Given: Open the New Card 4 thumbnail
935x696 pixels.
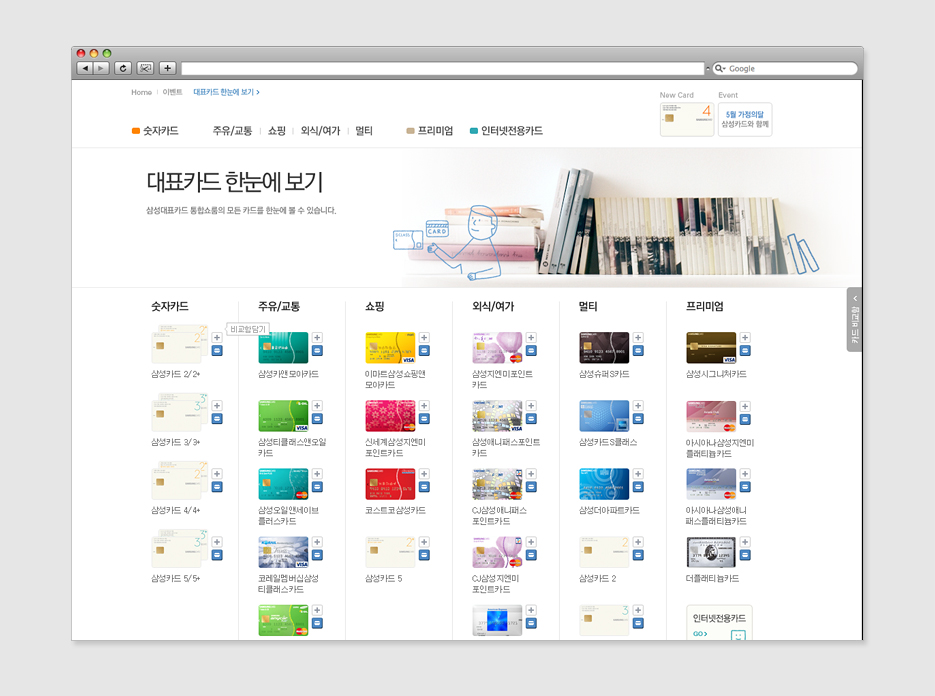Looking at the screenshot, I should (687, 119).
